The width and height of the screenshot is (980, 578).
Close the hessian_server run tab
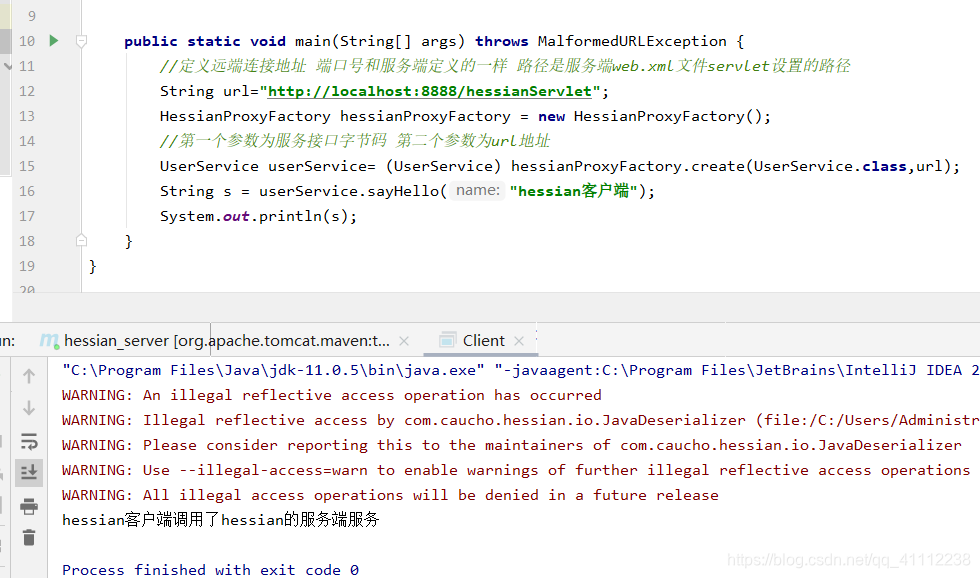coord(404,341)
